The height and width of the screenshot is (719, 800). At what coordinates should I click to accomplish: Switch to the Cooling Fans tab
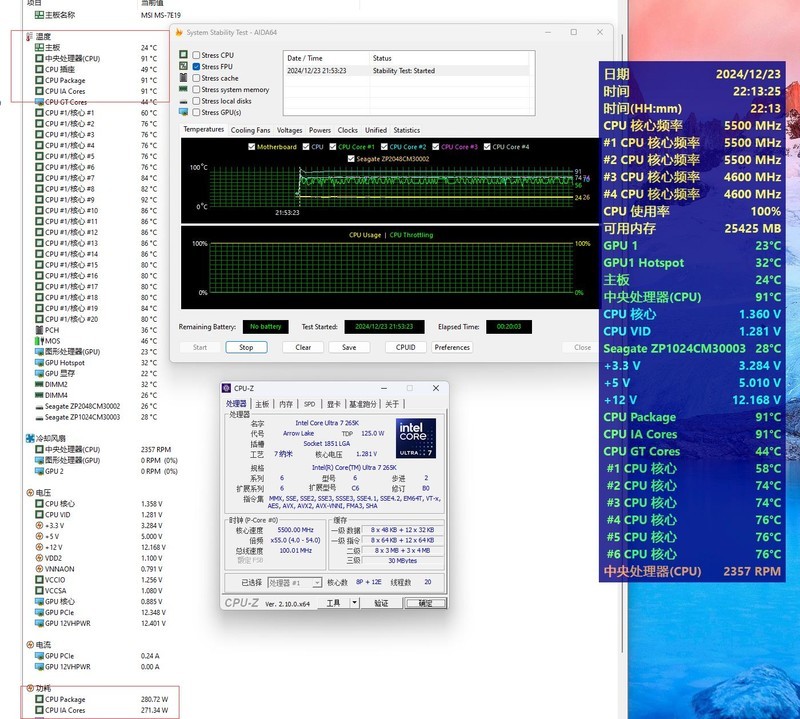pos(250,130)
